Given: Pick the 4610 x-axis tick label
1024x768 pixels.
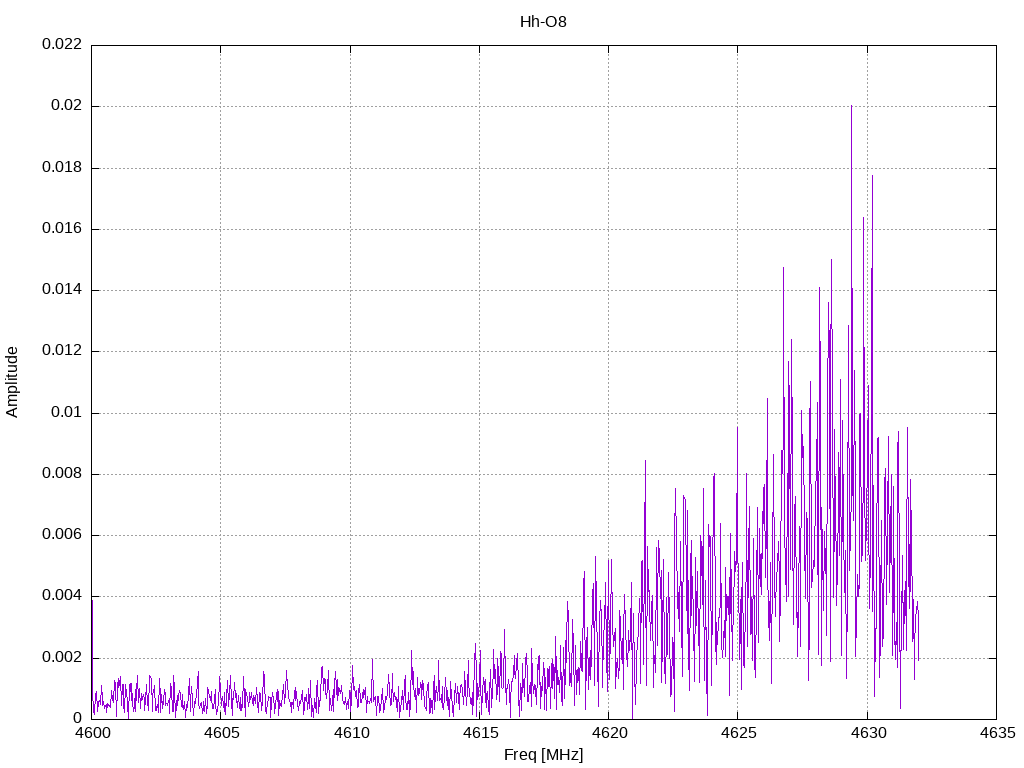Looking at the screenshot, I should pos(350,734).
